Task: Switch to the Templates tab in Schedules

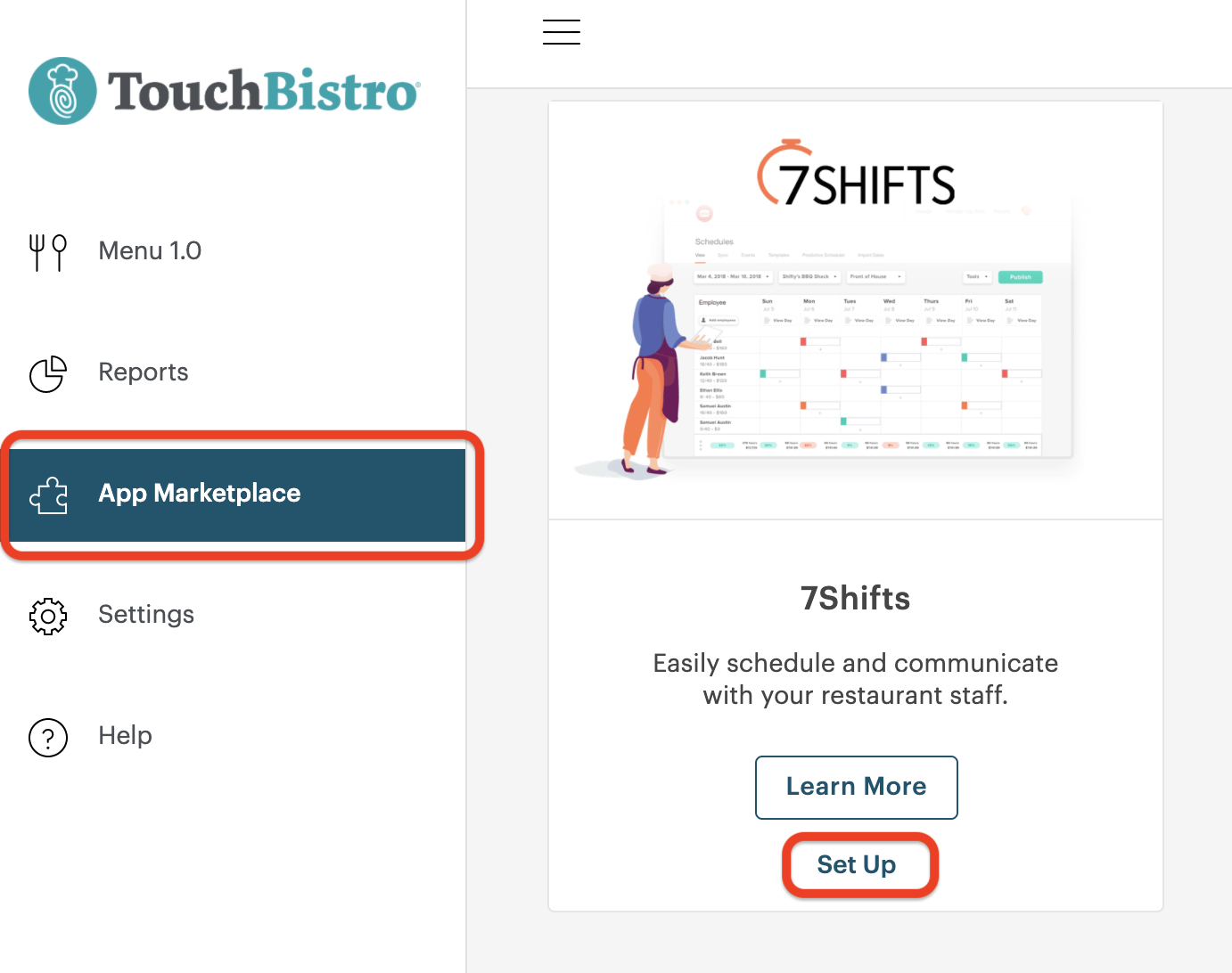Action: click(779, 254)
